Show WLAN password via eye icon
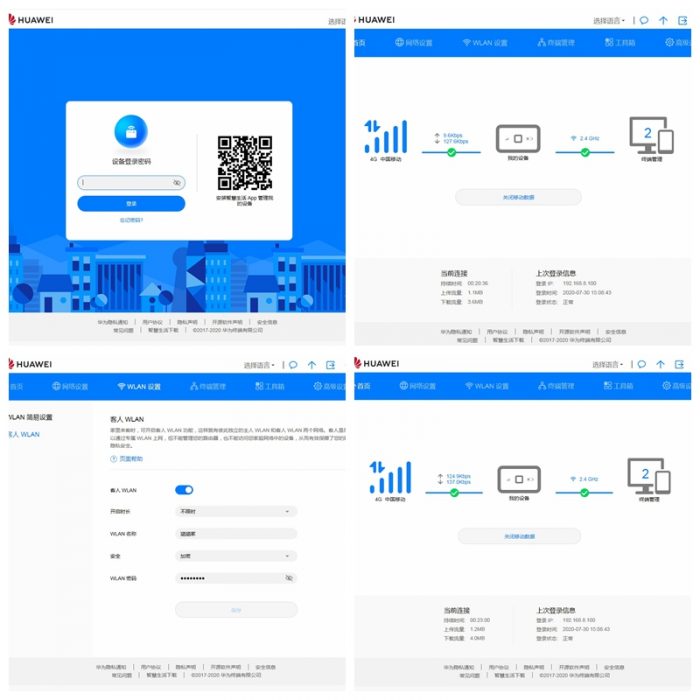 click(289, 578)
